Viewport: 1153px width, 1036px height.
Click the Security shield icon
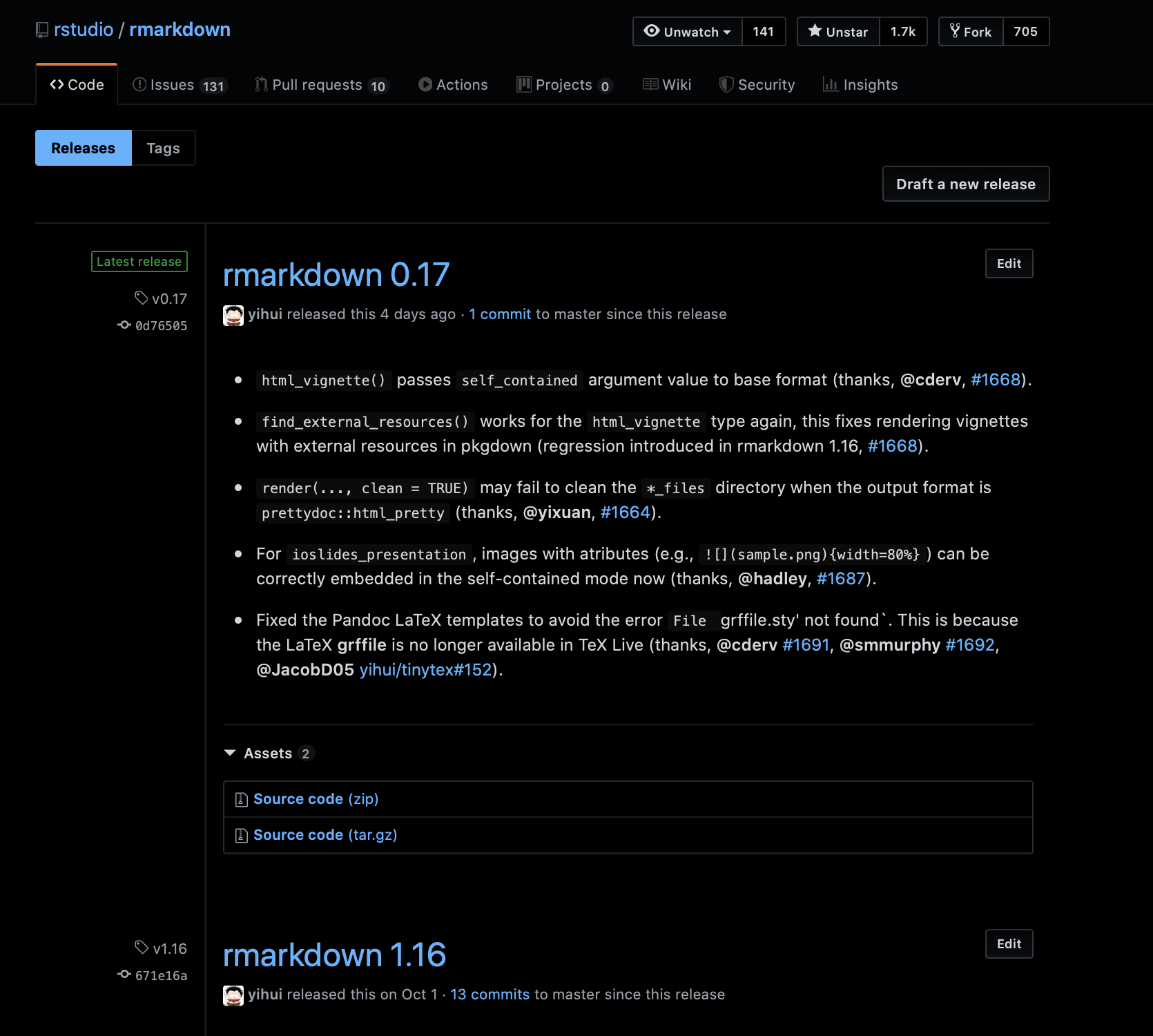point(726,84)
